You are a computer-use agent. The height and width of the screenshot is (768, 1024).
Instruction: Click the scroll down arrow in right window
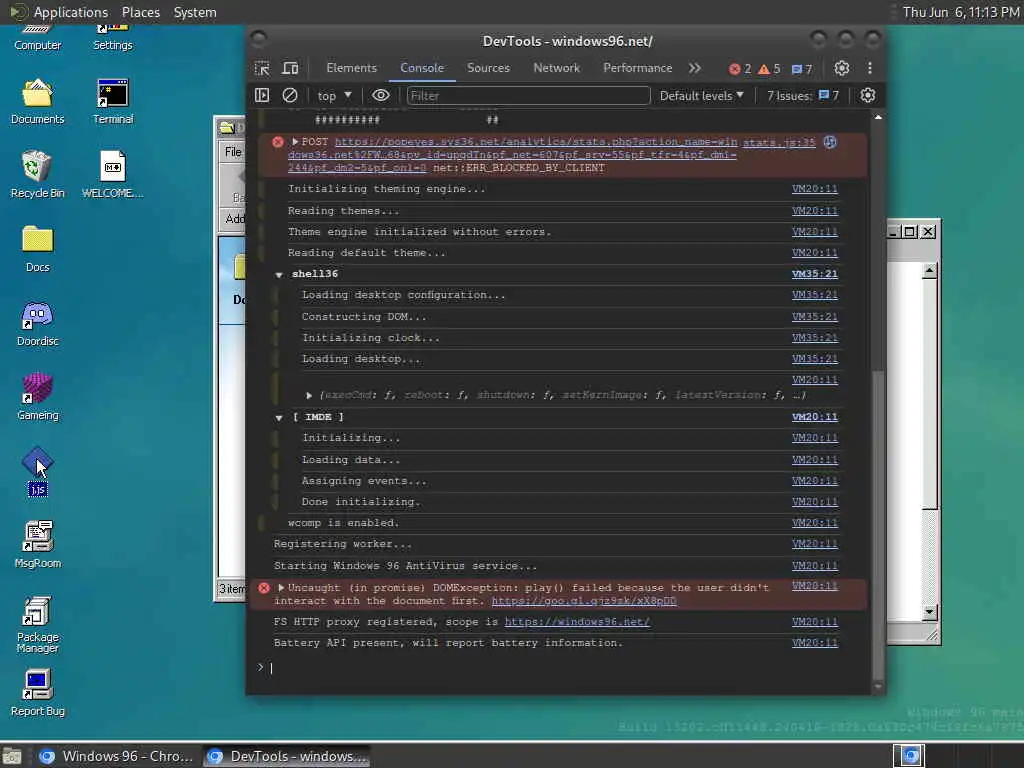929,612
